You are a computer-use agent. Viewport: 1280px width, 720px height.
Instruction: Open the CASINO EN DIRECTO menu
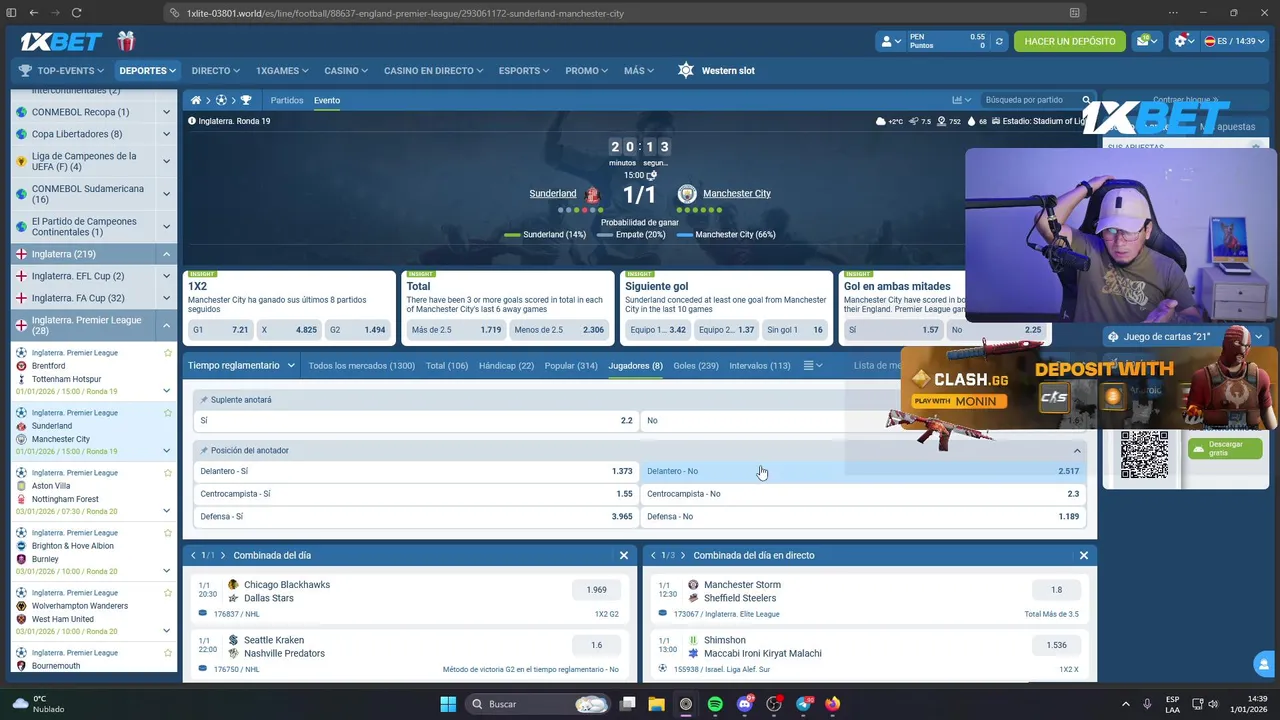[433, 71]
